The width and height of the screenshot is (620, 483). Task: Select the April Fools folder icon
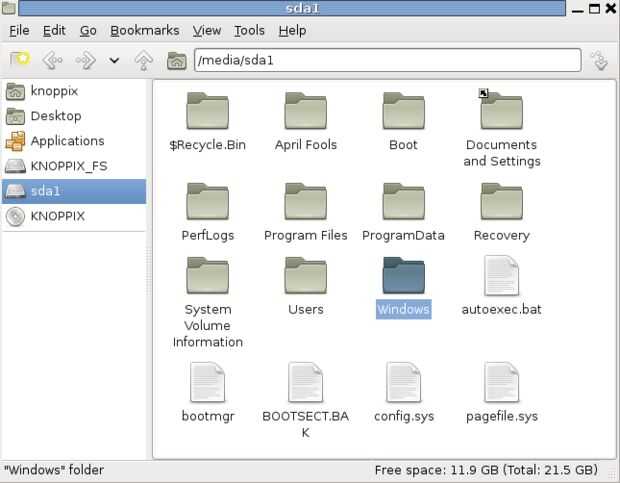(306, 111)
